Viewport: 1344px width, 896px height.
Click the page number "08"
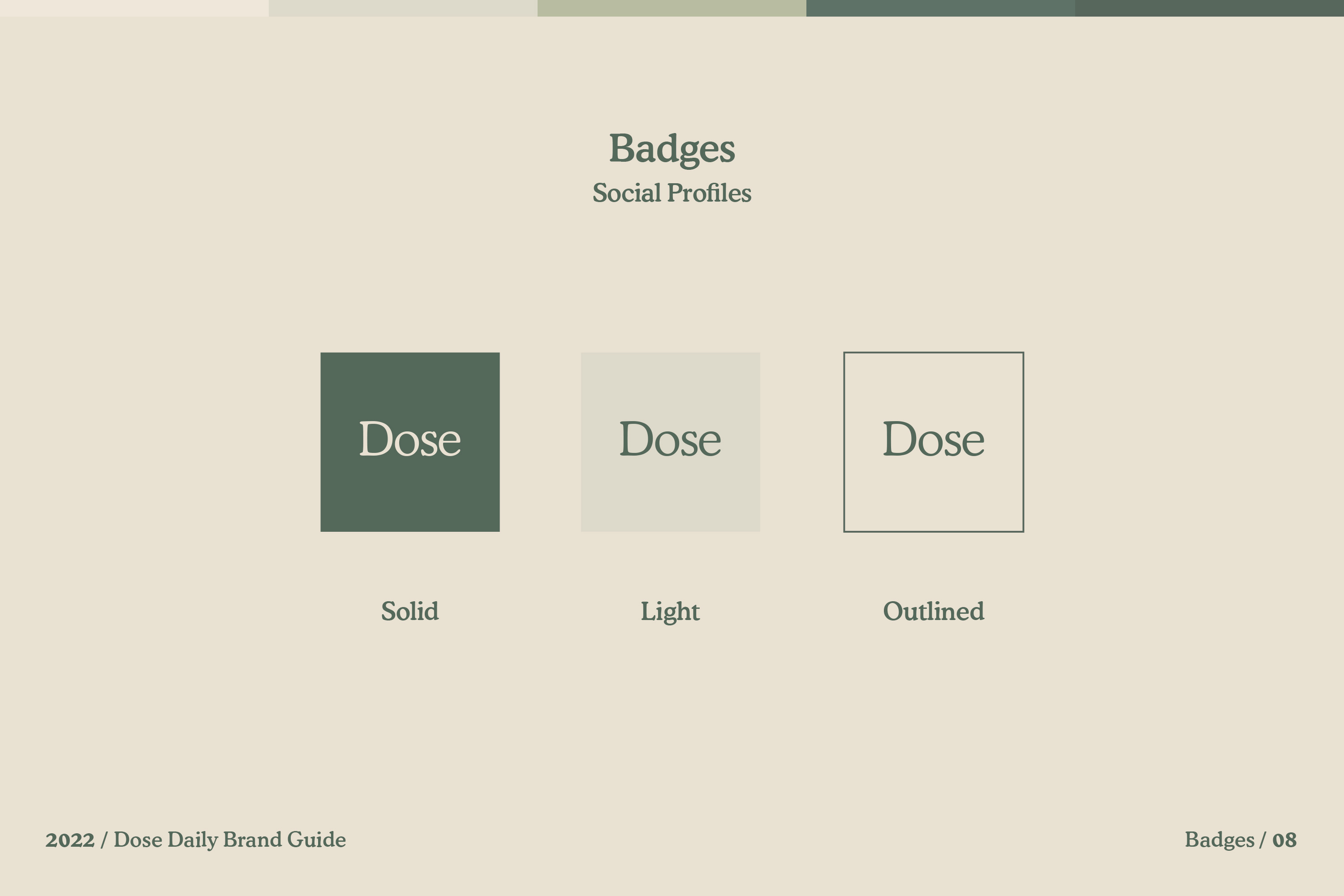pyautogui.click(x=1284, y=840)
